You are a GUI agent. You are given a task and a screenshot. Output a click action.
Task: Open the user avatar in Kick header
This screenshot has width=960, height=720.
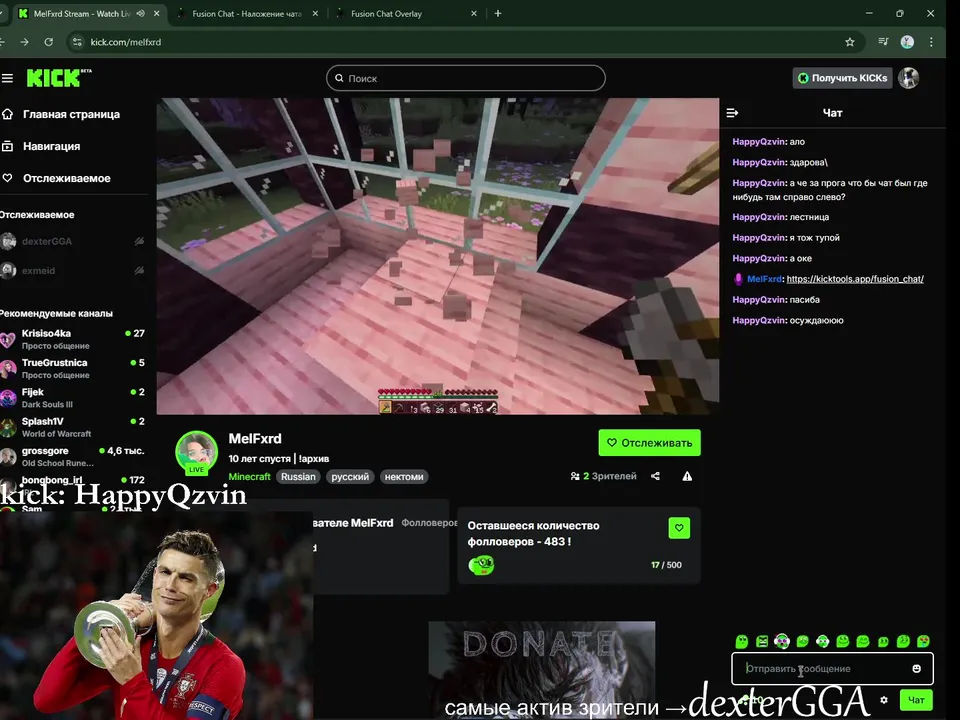[909, 78]
